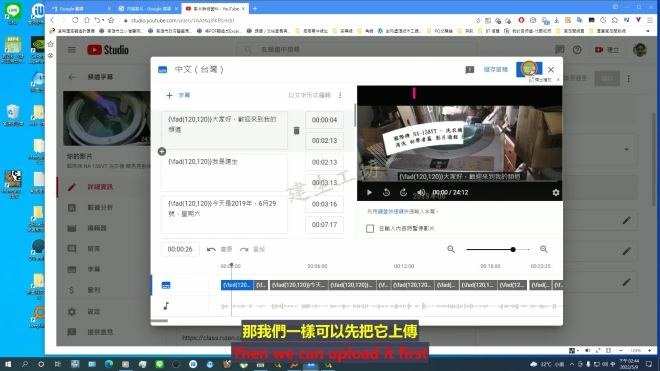Viewport: 660px width, 371px height.
Task: Select first blue caption block on timeline
Action: pos(237,285)
